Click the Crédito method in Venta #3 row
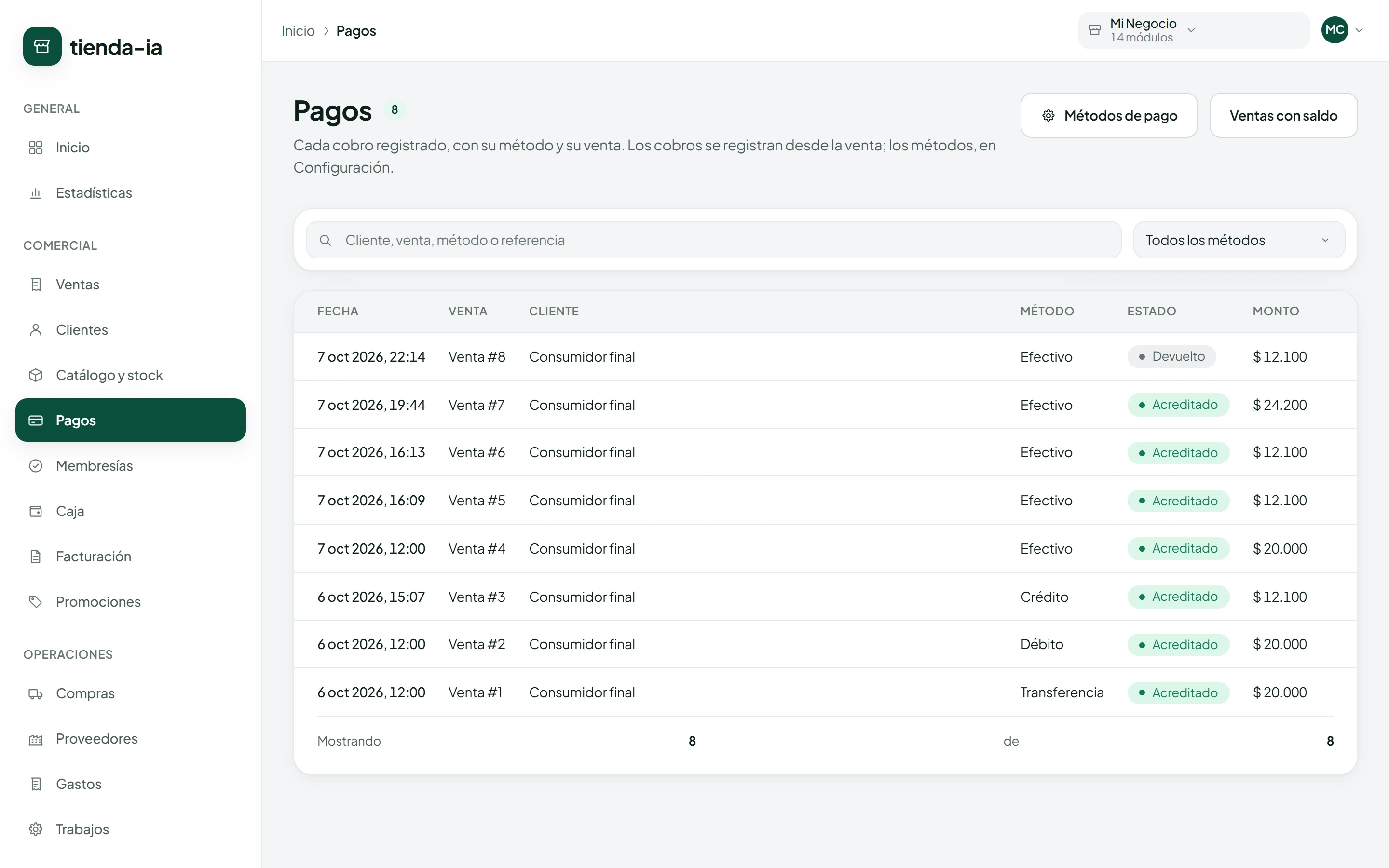1389x868 pixels. coord(1044,597)
